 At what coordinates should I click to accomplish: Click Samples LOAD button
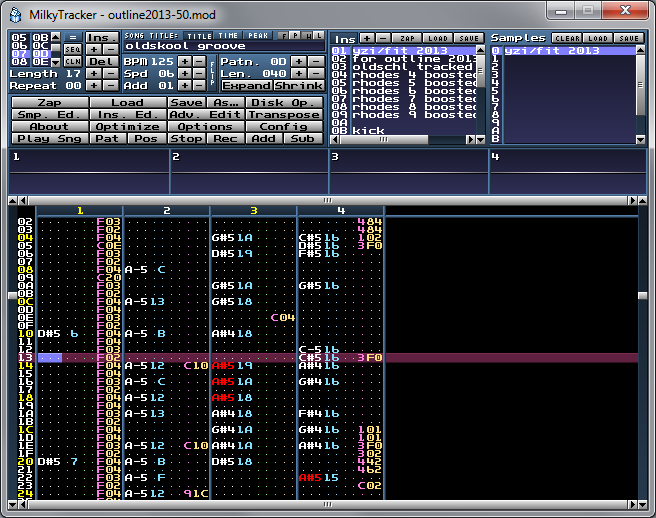tap(598, 38)
